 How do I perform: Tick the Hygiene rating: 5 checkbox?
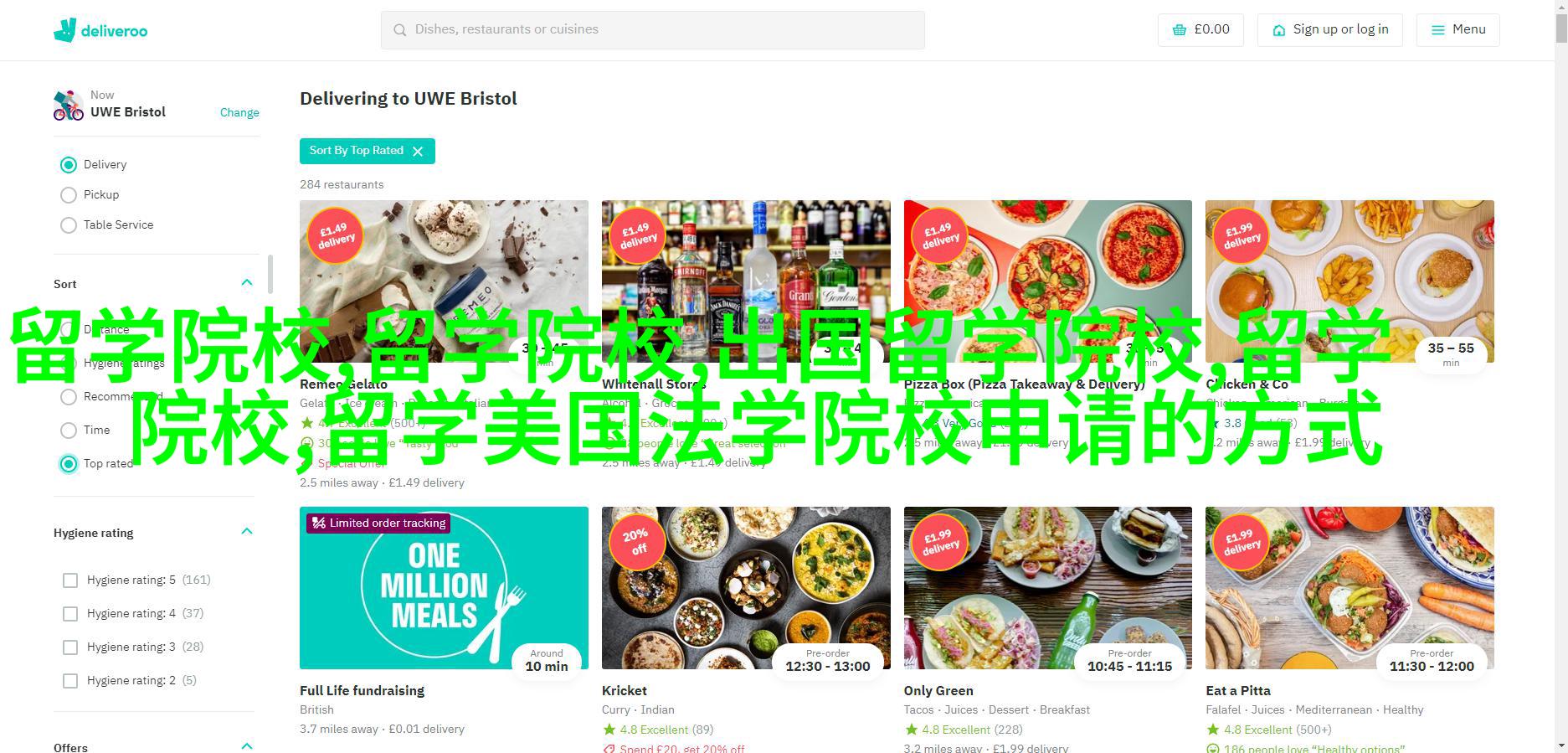click(x=70, y=580)
